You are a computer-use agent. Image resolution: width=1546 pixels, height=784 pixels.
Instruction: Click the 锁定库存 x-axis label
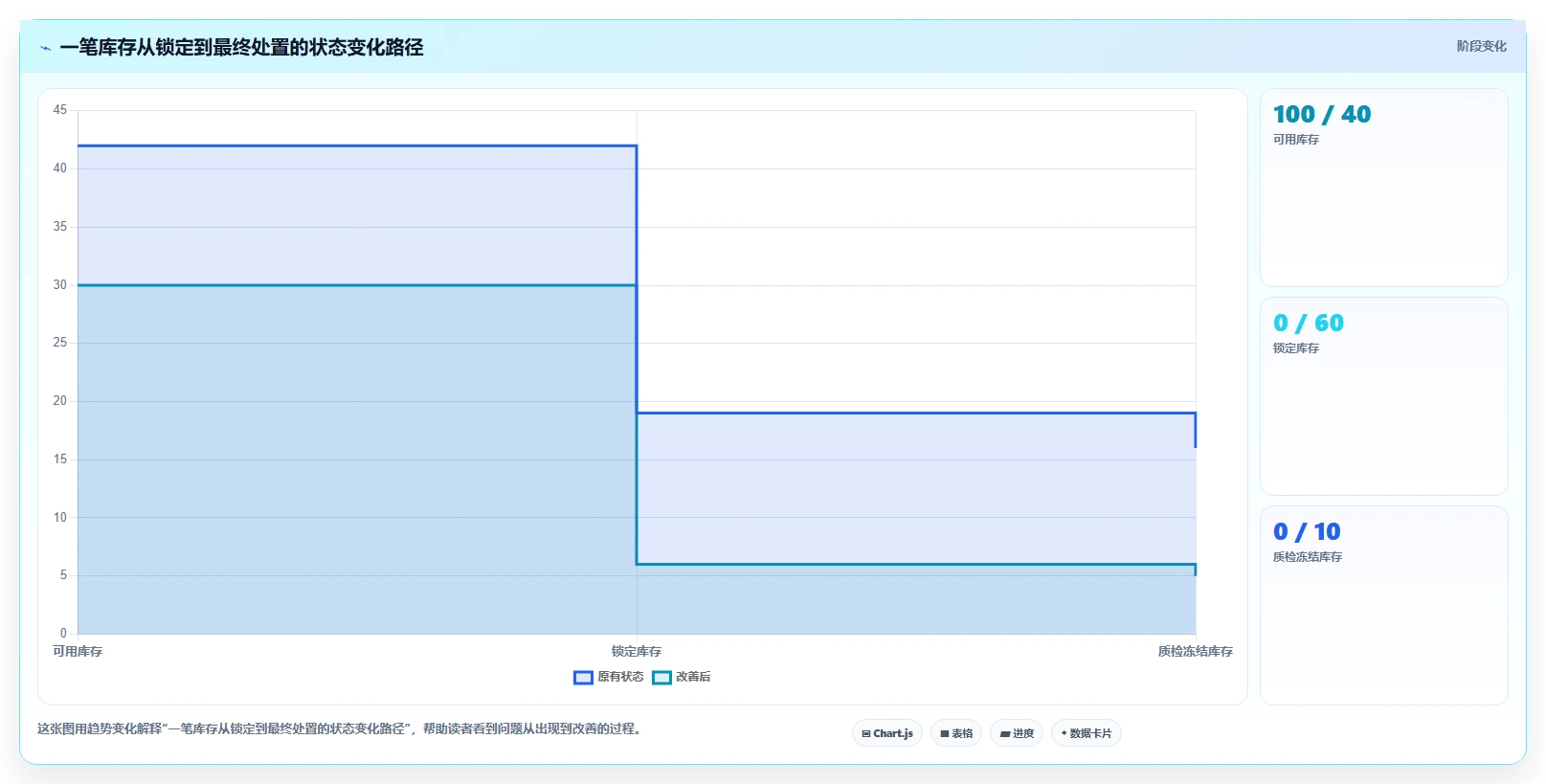tap(637, 651)
